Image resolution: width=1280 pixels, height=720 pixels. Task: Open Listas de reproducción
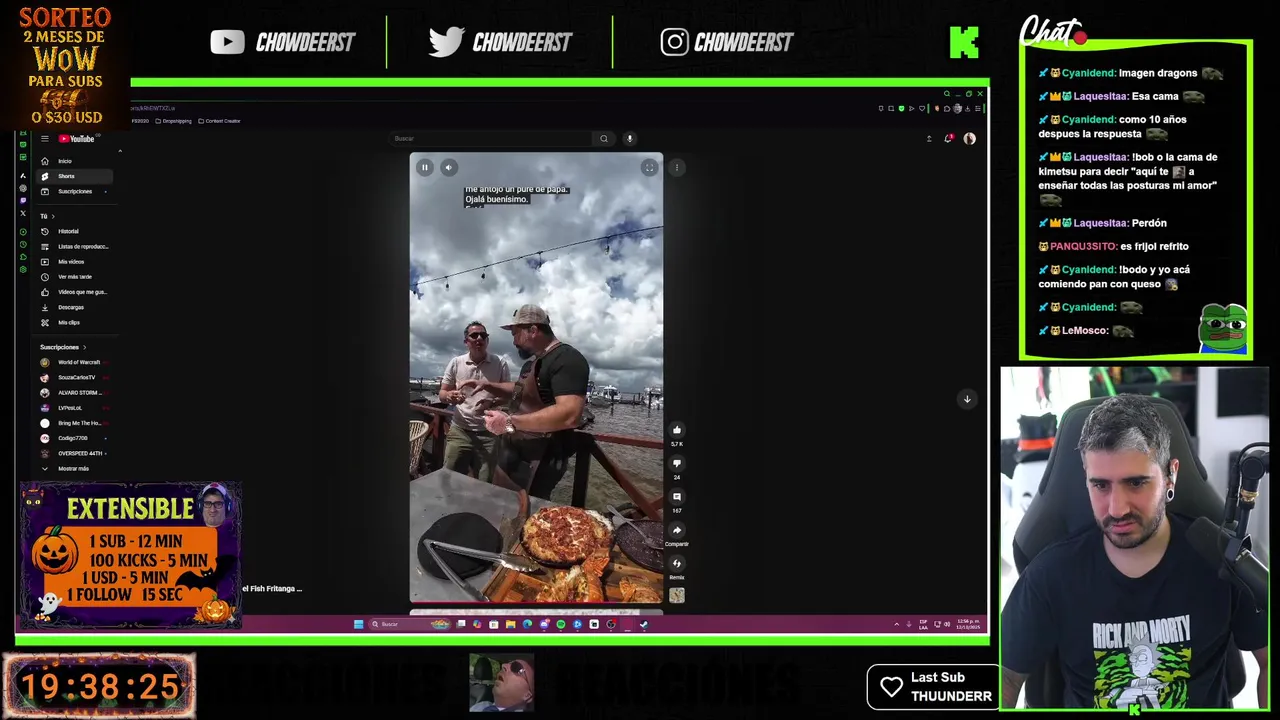(x=73, y=246)
